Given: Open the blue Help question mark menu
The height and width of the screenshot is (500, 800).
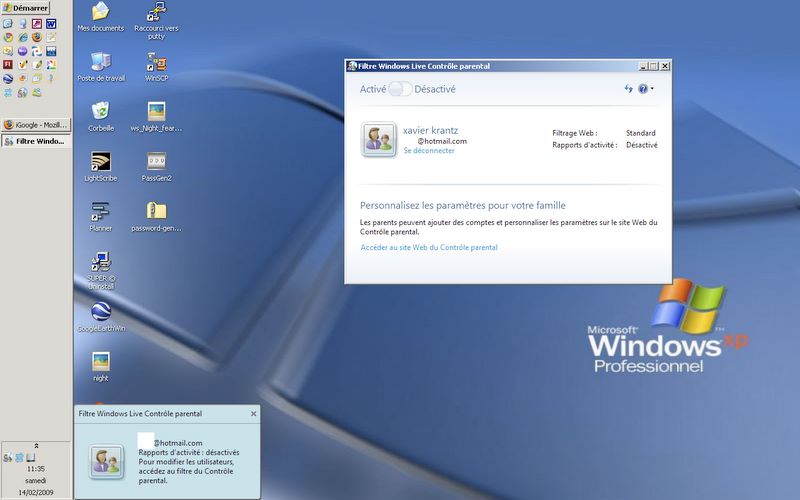Looking at the screenshot, I should pyautogui.click(x=645, y=89).
